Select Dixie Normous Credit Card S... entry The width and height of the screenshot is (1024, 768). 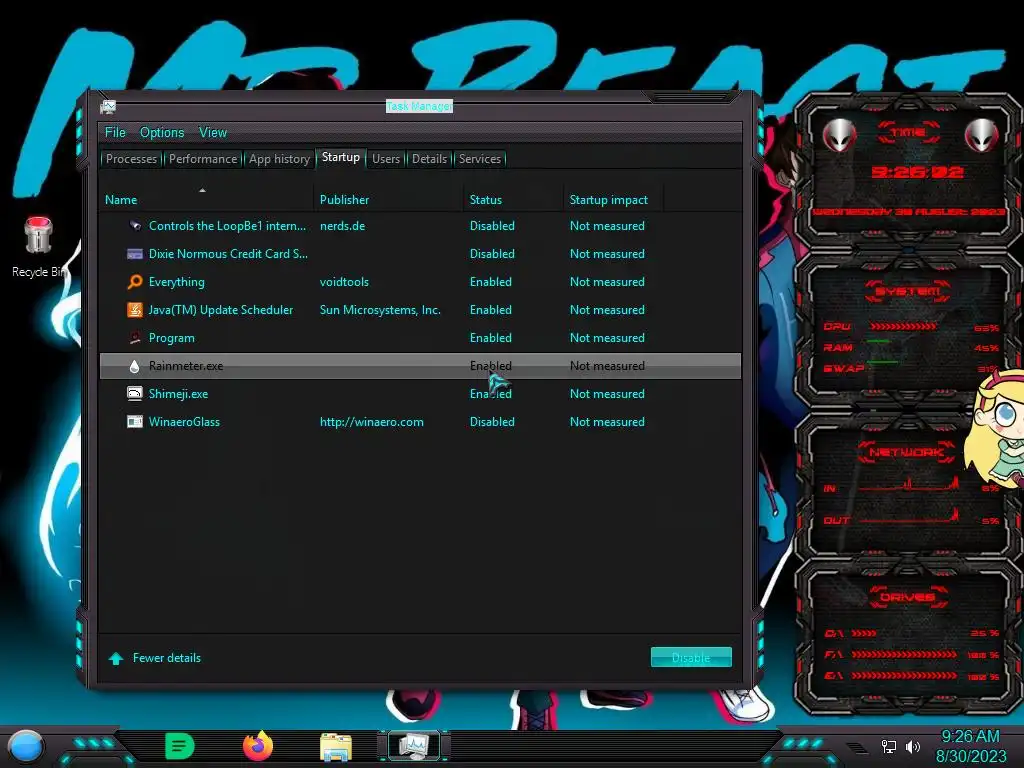[x=228, y=254]
